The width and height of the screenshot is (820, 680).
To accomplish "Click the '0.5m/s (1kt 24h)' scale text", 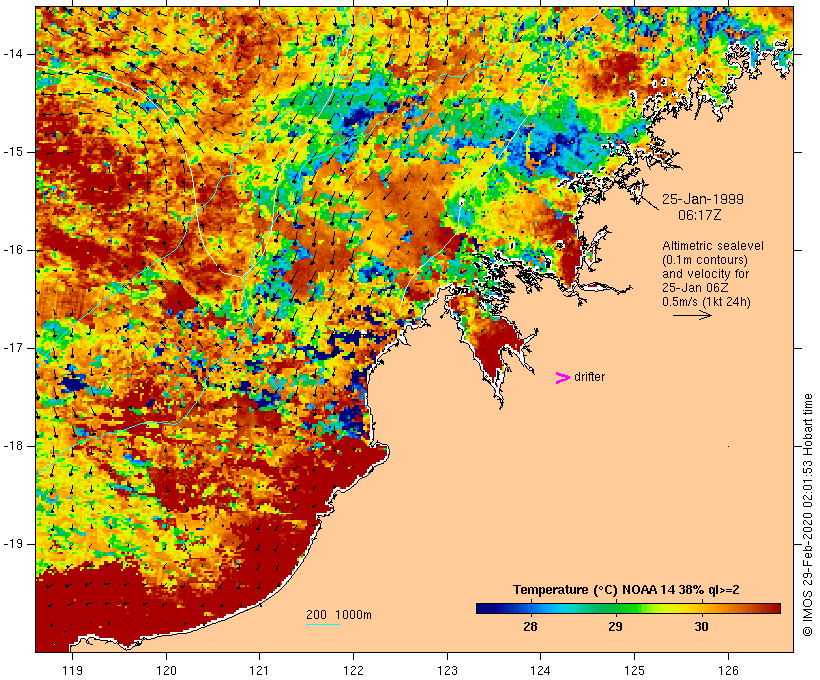I will pos(706,302).
